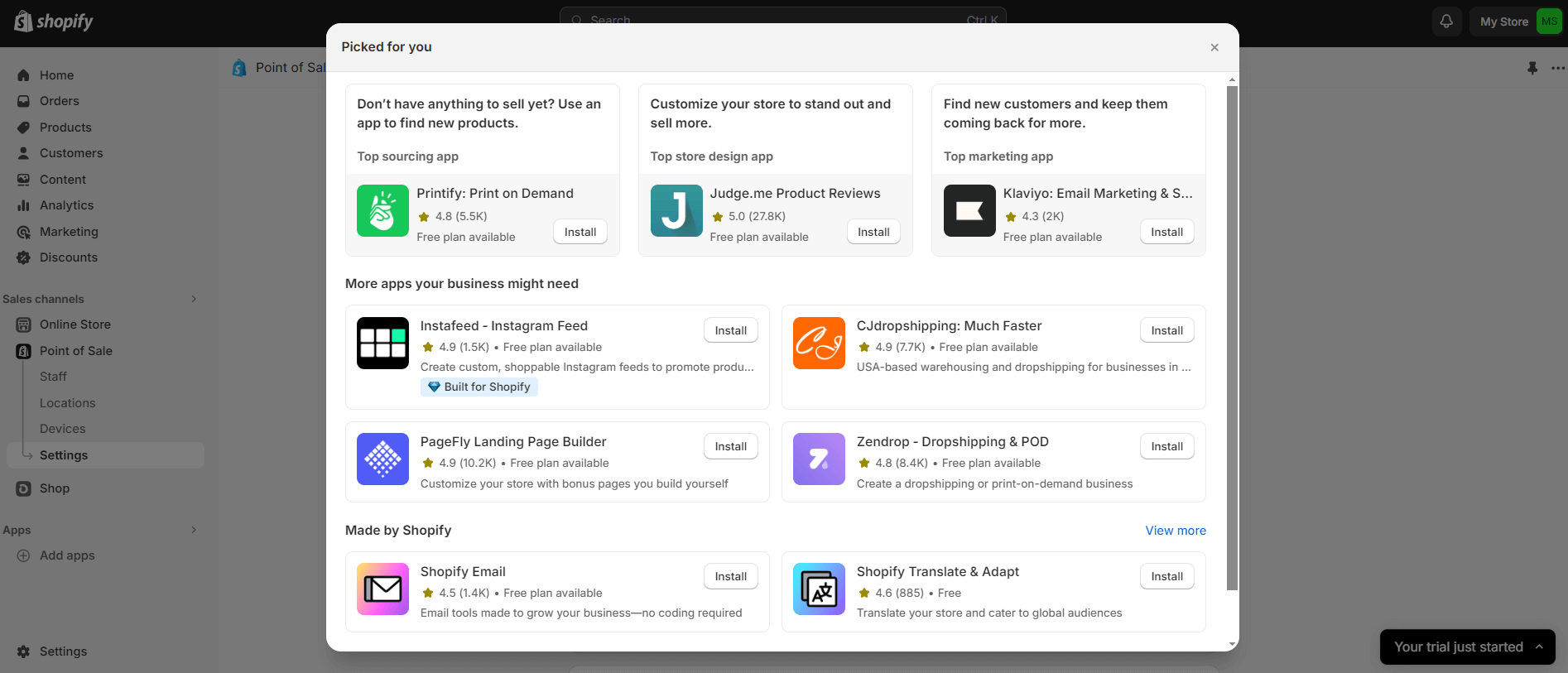
Task: Open the Shopify Email app icon
Action: click(x=382, y=589)
